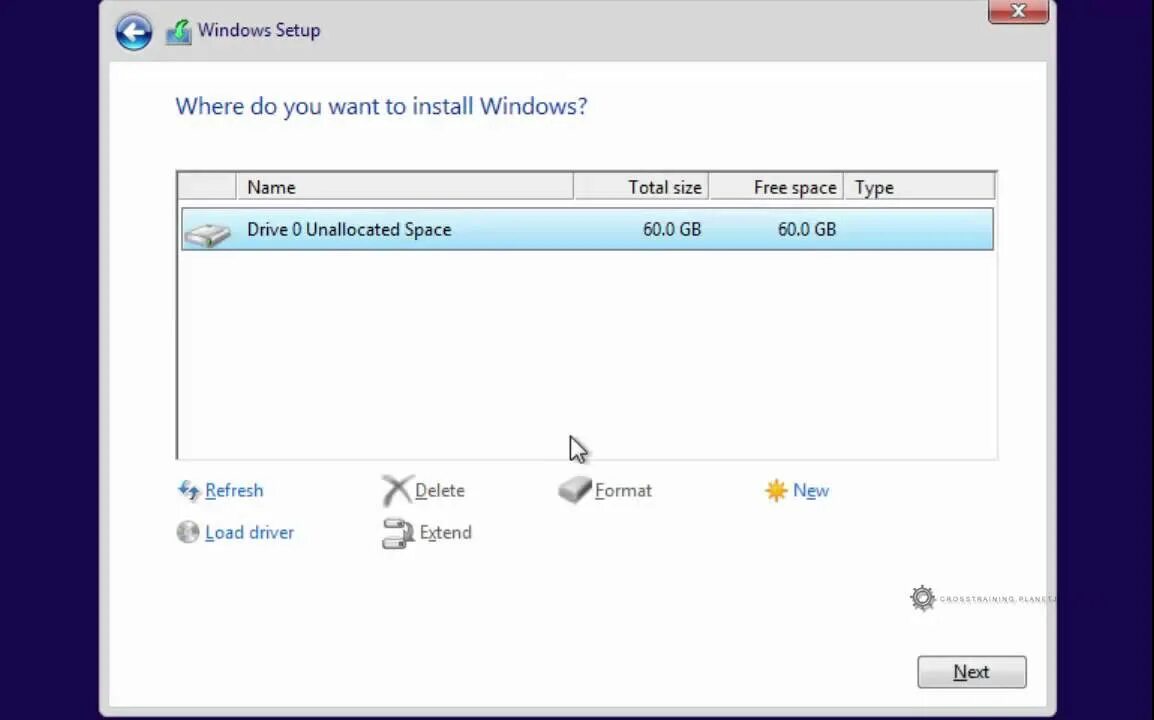The image size is (1154, 720).
Task: Sort by the Type column header
Action: pos(919,187)
